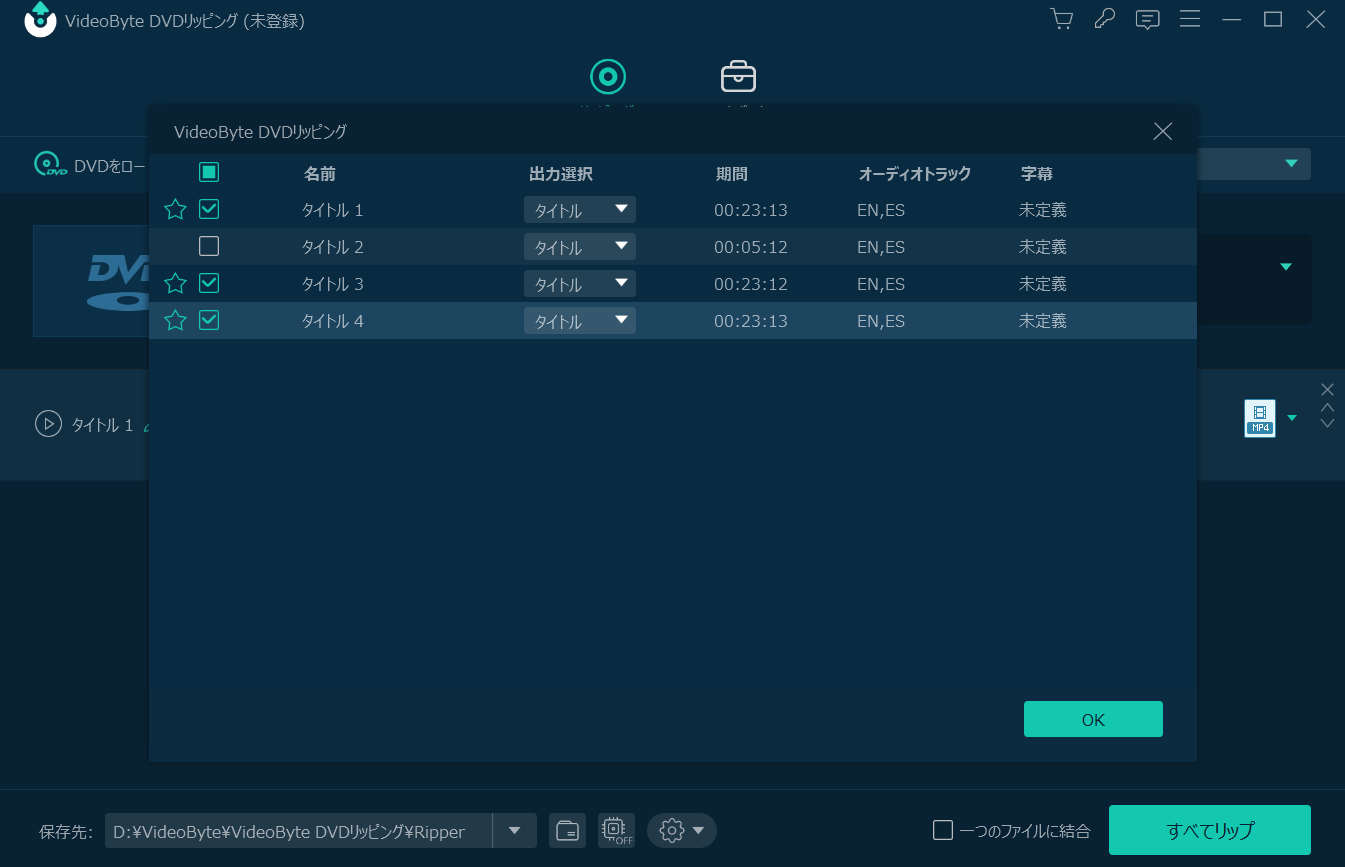Open the save path dropdown arrow
Image resolution: width=1345 pixels, height=867 pixels.
(515, 830)
